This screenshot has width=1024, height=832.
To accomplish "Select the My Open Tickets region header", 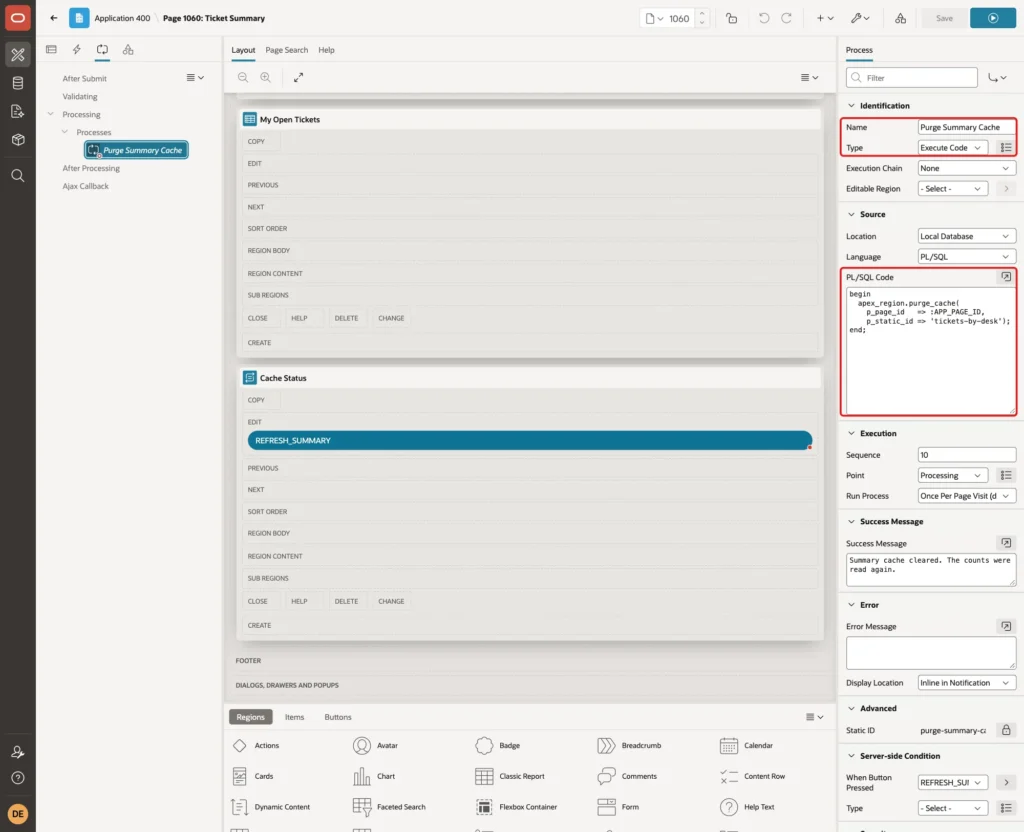I will click(530, 120).
